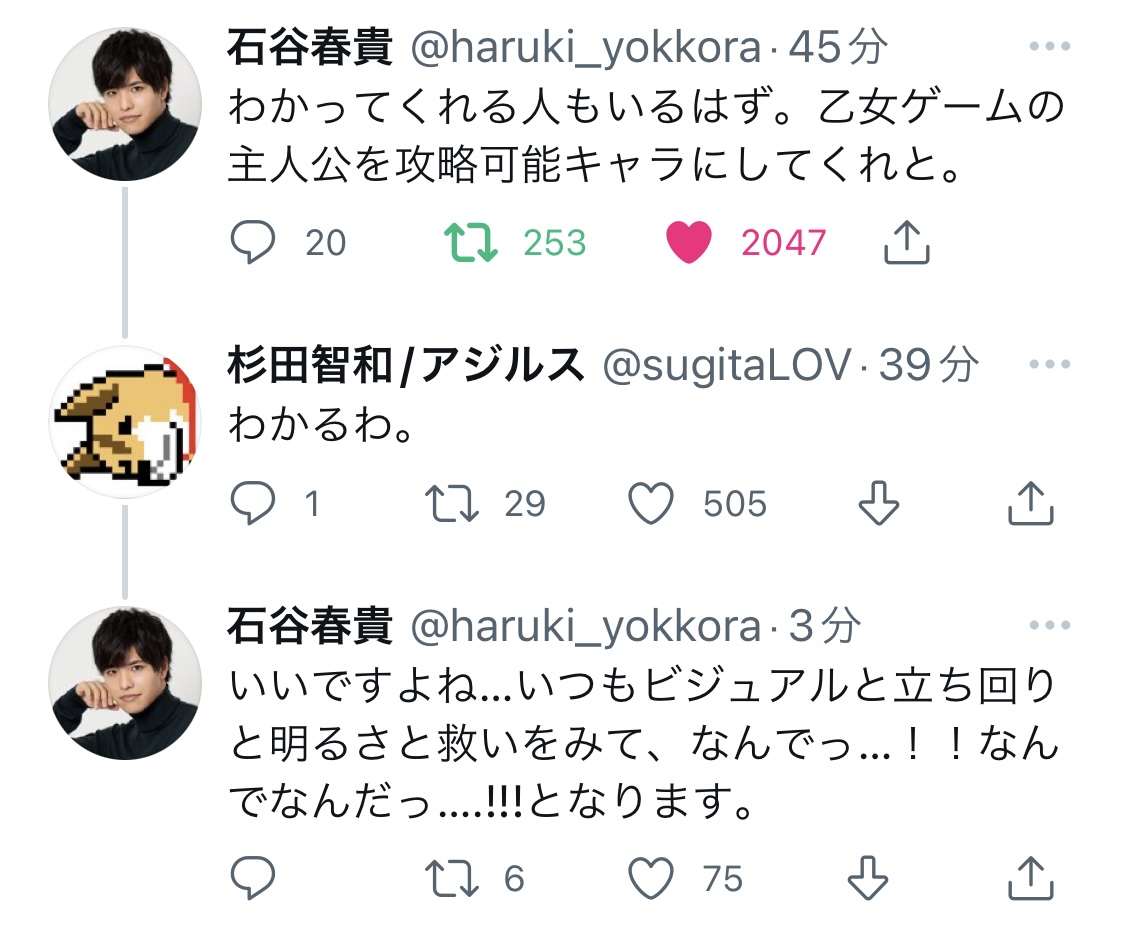
Task: Open 石谷春貴's profile photo on first tweet
Action: coord(126,104)
